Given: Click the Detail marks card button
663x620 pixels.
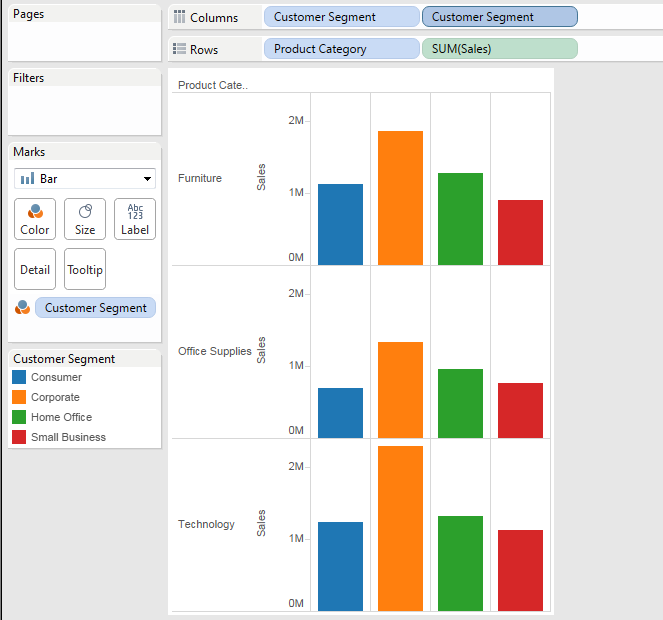Looking at the screenshot, I should tap(35, 269).
